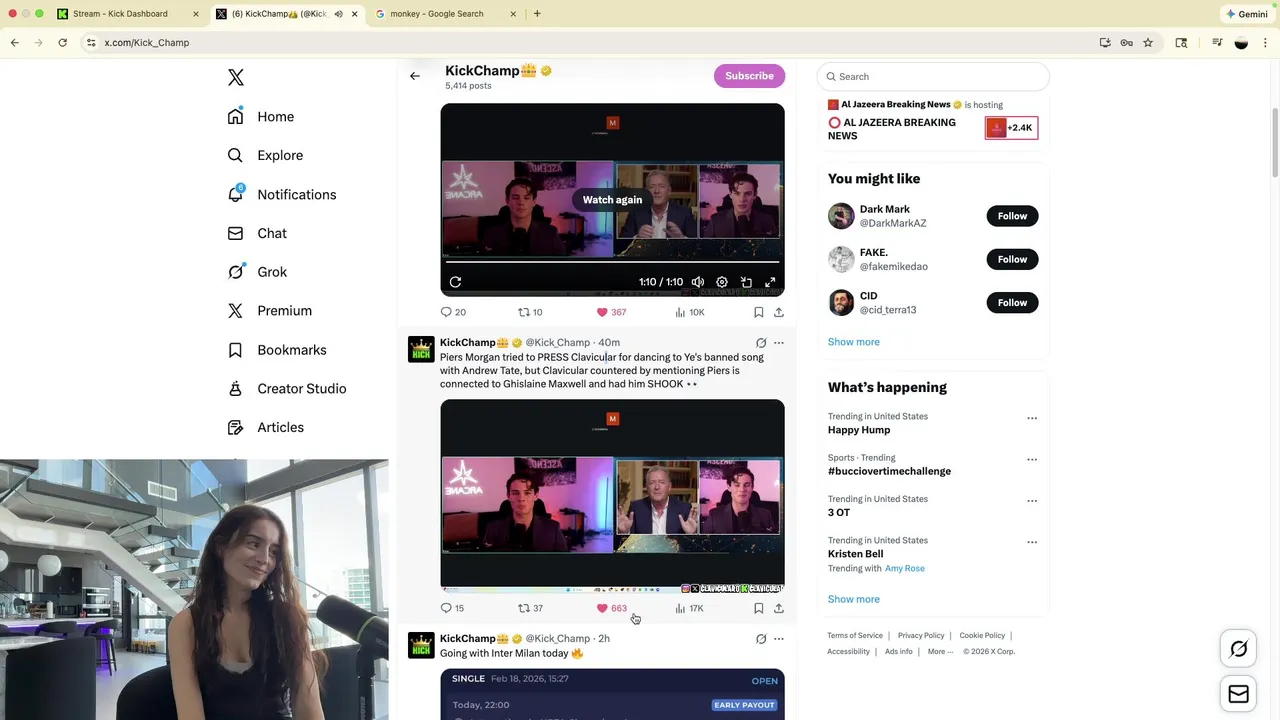Share the post with 663 likes
Screen dimensions: 1280x720
(x=779, y=608)
